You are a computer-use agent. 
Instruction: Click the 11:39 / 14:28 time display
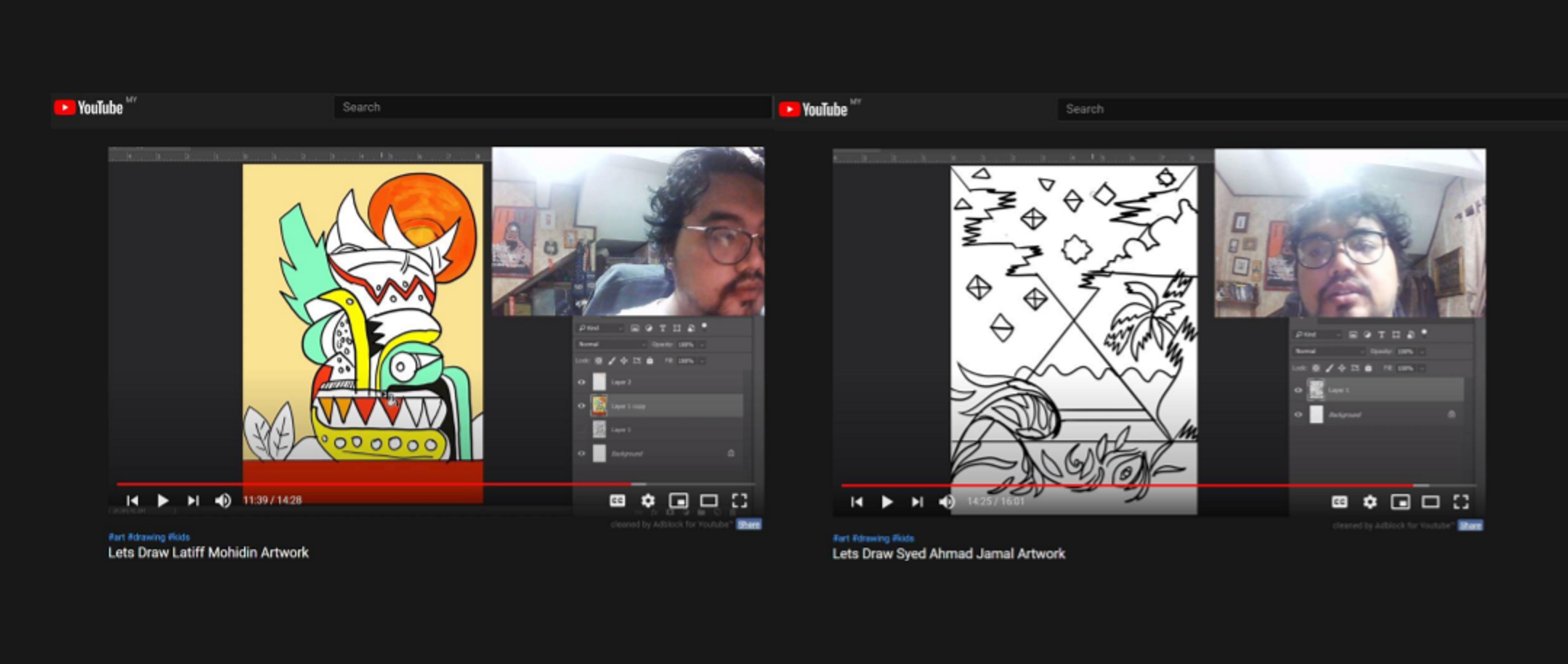point(272,501)
